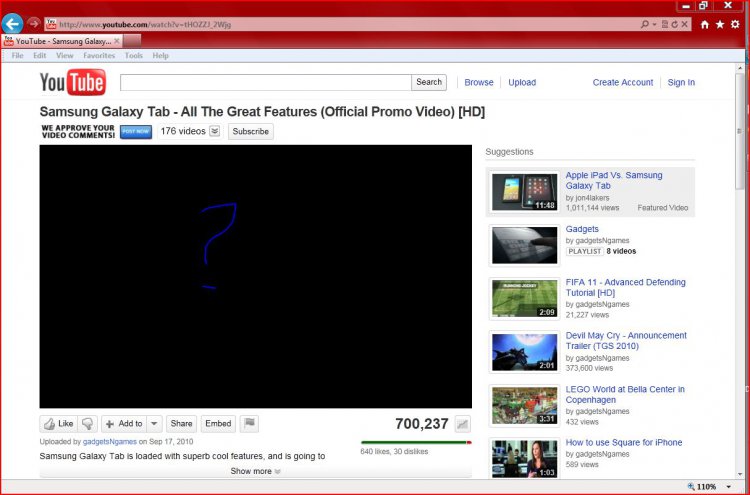
Task: Open the Tools menu
Action: 133,55
